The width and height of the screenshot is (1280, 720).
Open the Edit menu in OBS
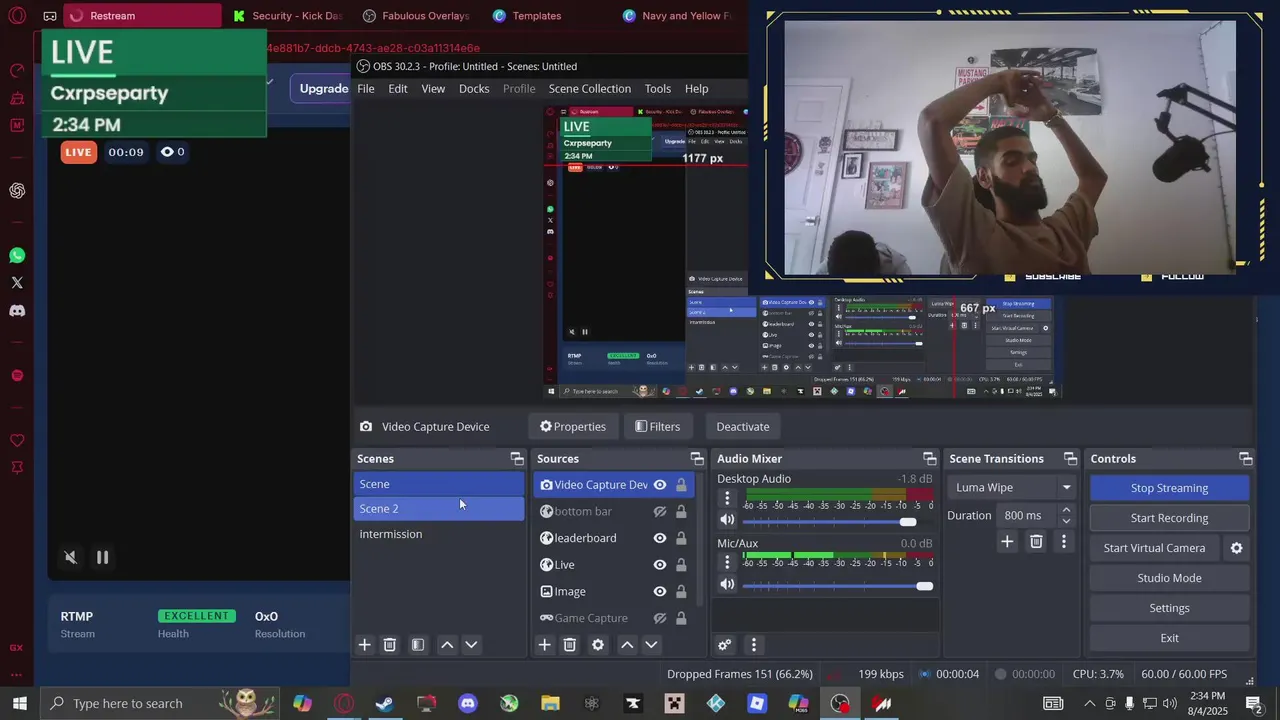(x=398, y=89)
